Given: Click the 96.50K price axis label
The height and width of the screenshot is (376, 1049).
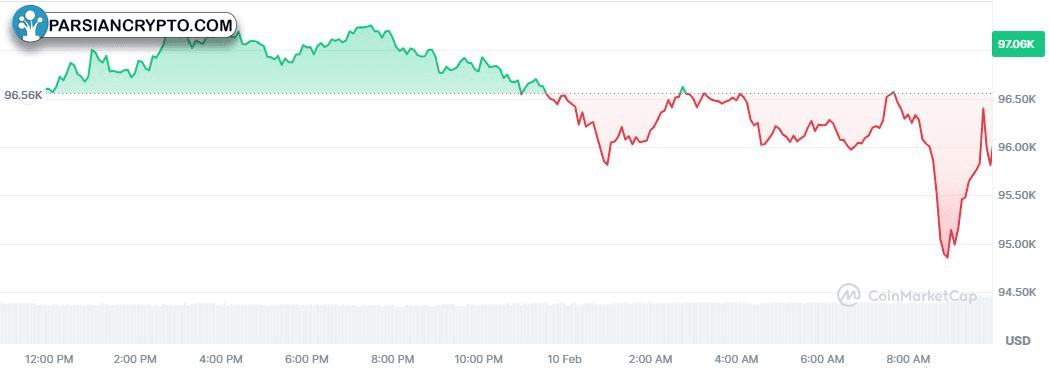Looking at the screenshot, I should [1016, 99].
